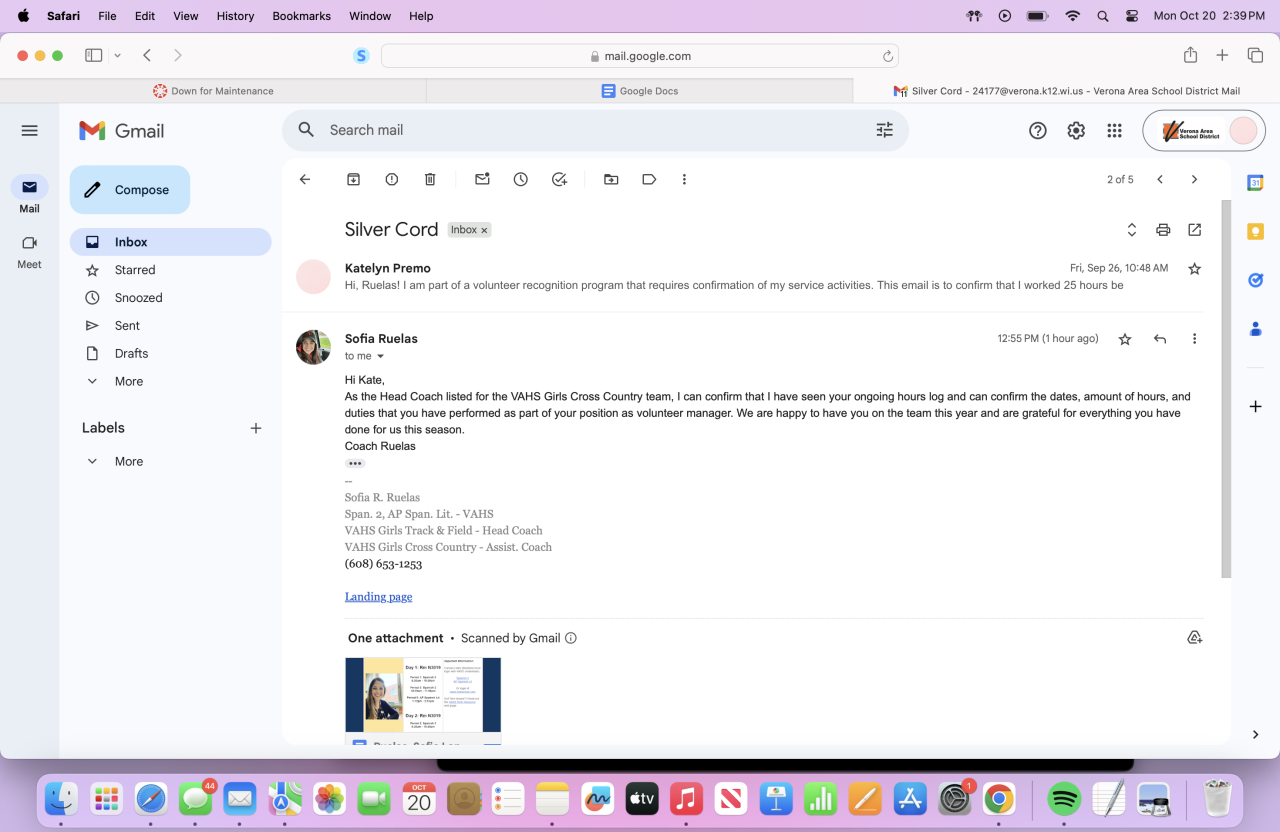The width and height of the screenshot is (1280, 832).
Task: Open the Landing page link
Action: click(378, 597)
